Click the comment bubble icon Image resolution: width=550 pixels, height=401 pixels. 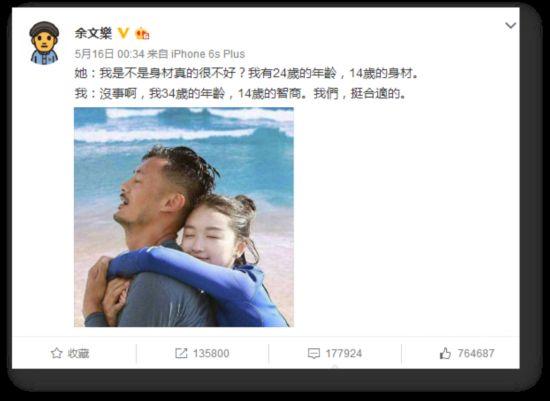[314, 353]
